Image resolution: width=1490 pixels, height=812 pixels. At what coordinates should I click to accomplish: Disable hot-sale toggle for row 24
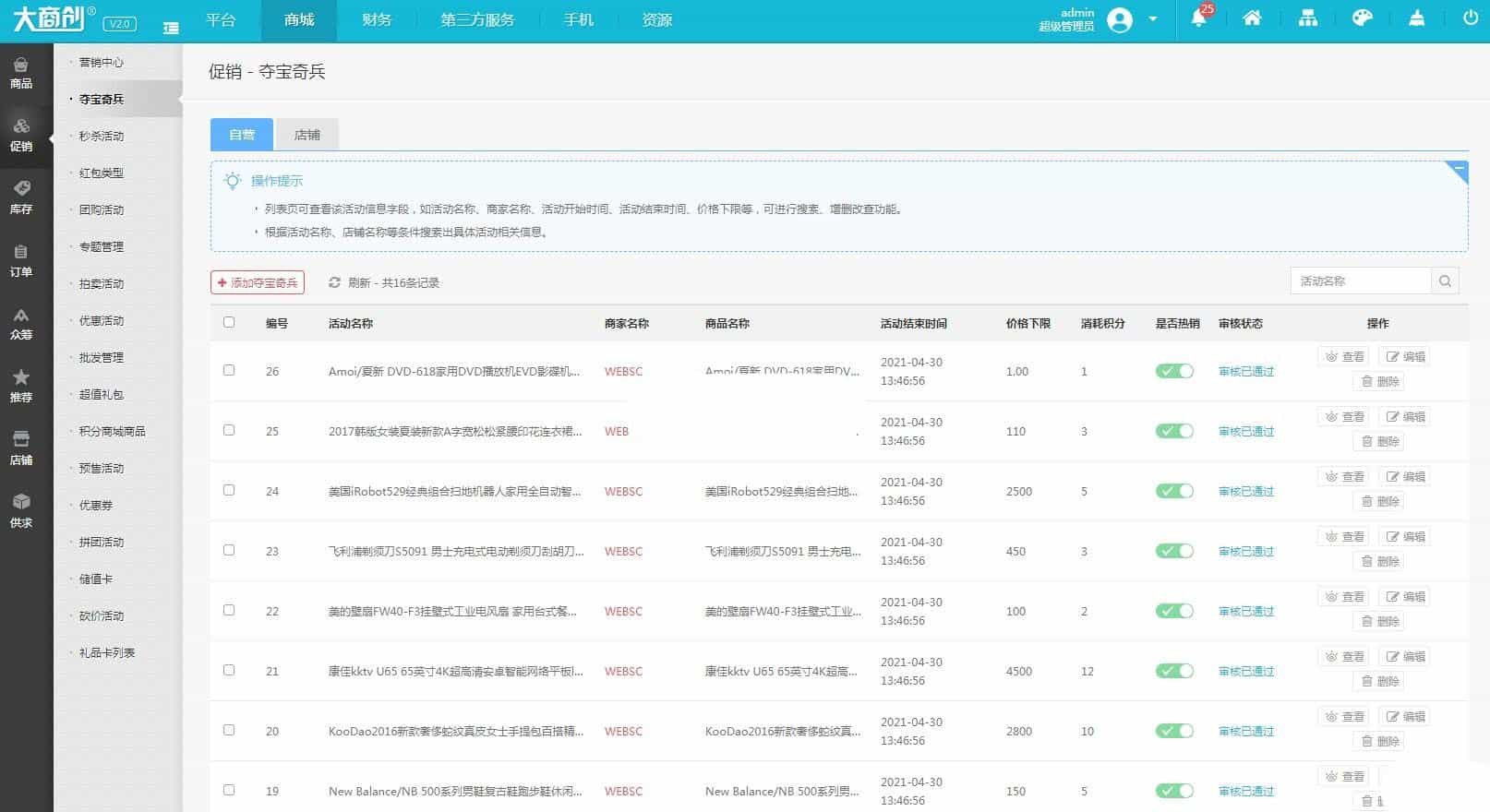coord(1174,491)
